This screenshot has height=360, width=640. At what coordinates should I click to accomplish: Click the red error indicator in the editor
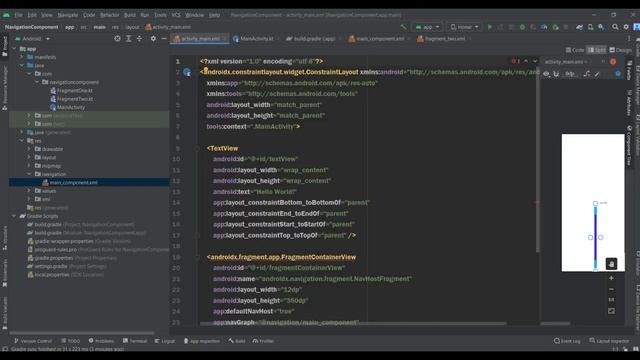pyautogui.click(x=516, y=61)
